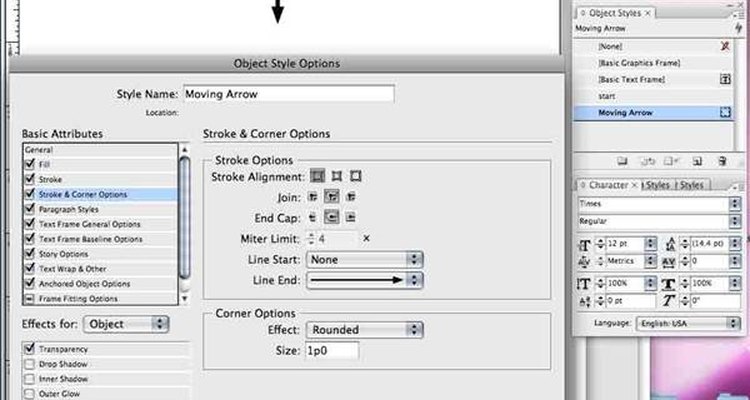The height and width of the screenshot is (400, 750).
Task: Select the align stroke to center icon
Action: (x=317, y=177)
